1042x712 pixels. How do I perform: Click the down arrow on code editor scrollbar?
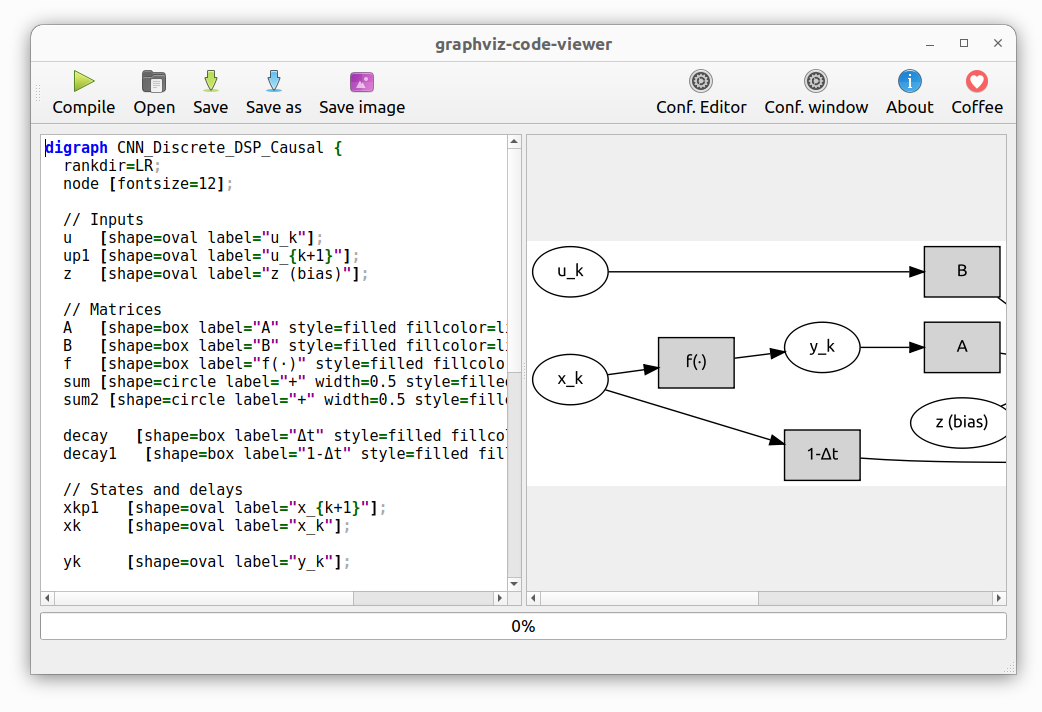514,584
